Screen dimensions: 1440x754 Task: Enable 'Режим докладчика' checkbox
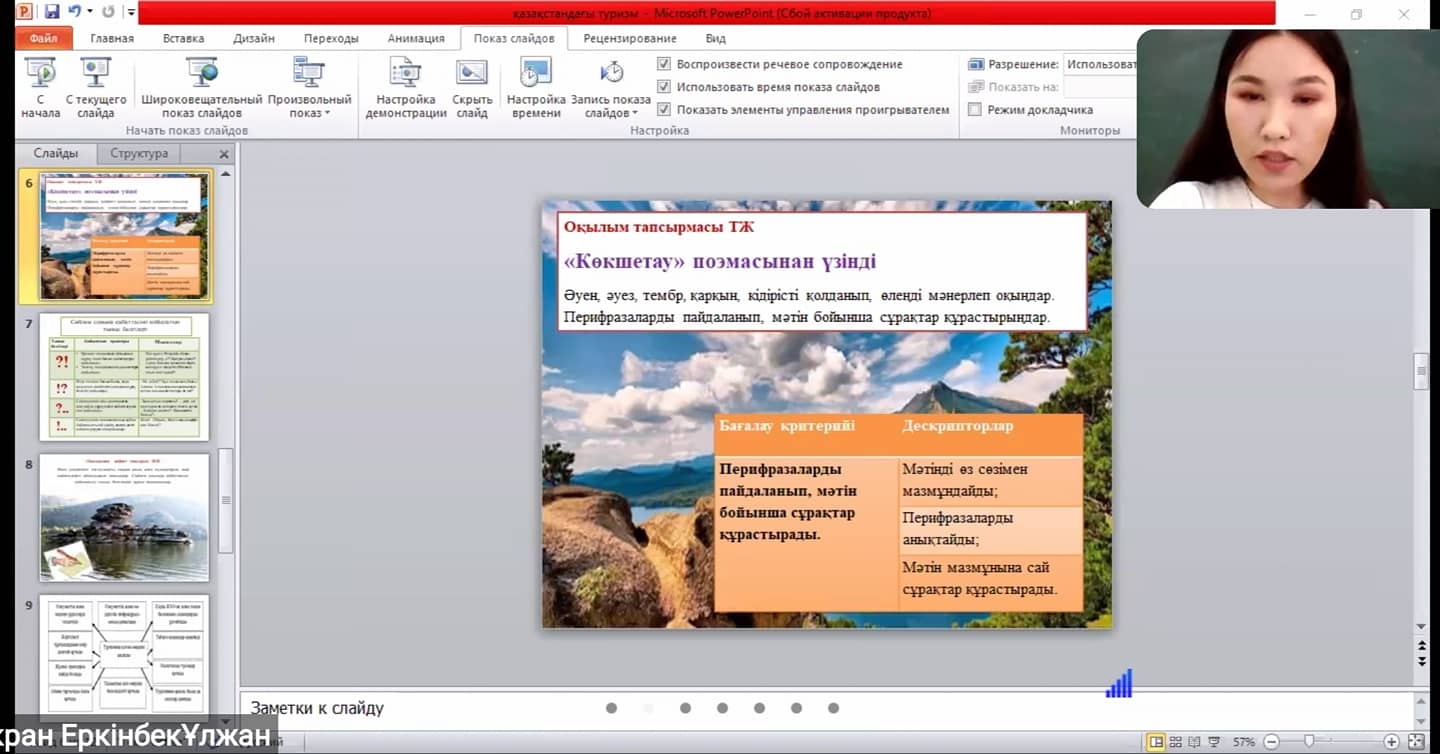pos(975,110)
